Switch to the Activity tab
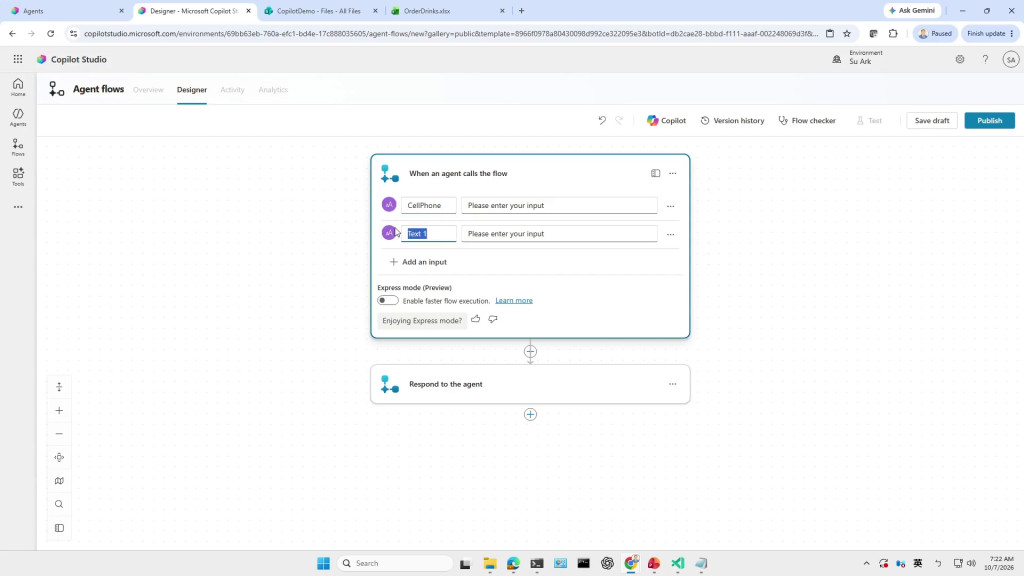 coord(232,89)
